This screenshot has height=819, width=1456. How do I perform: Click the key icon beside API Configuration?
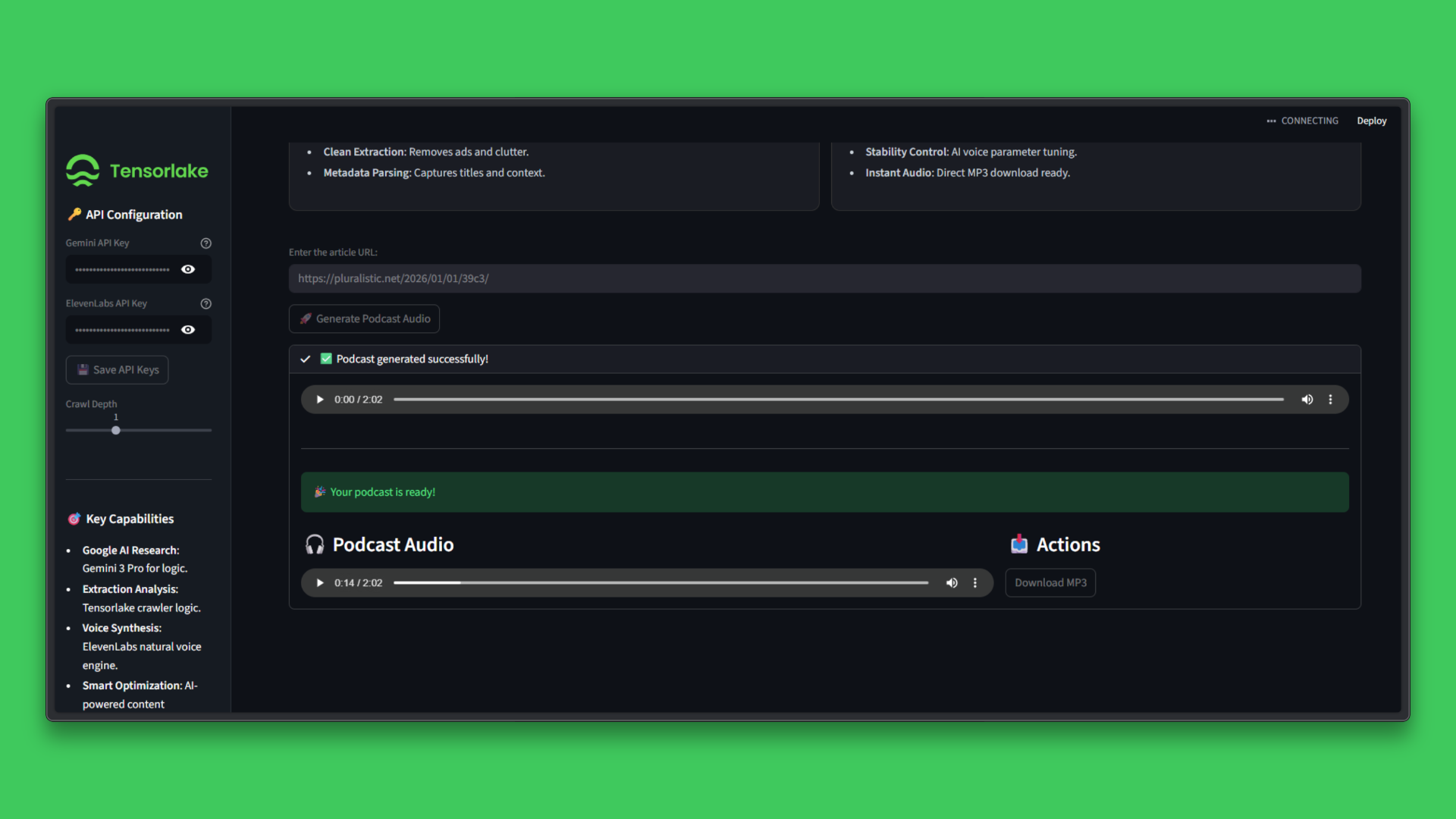tap(74, 215)
